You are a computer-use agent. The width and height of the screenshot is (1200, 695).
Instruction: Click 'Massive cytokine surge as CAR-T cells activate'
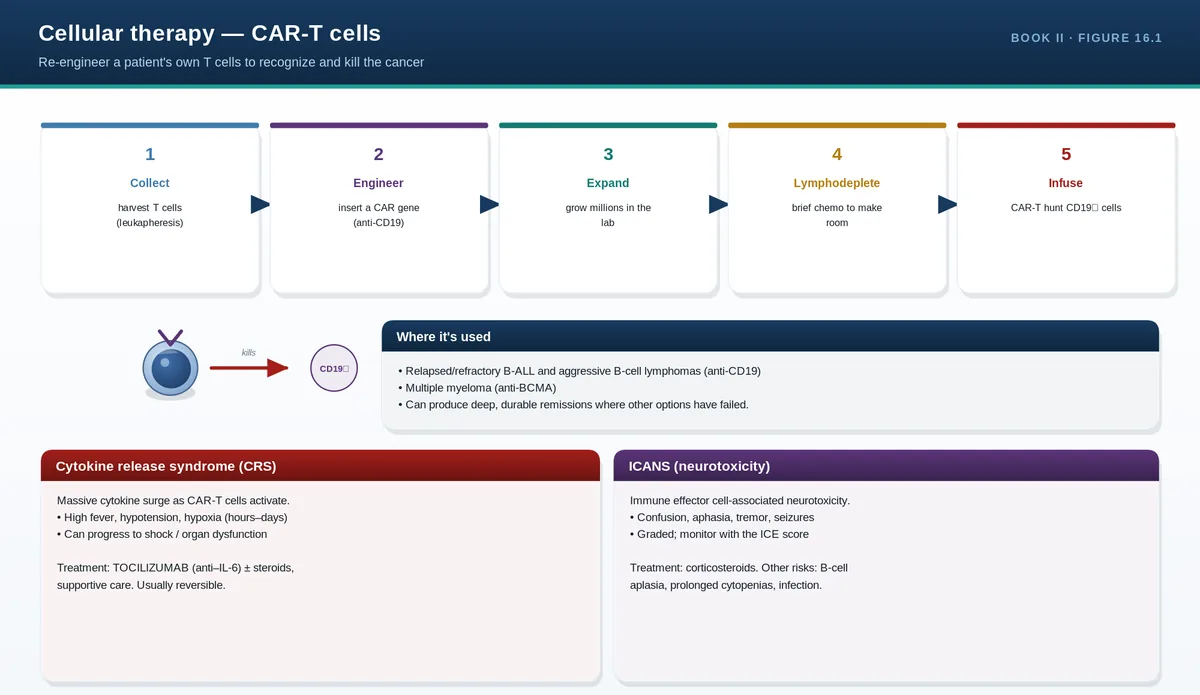[x=173, y=500]
